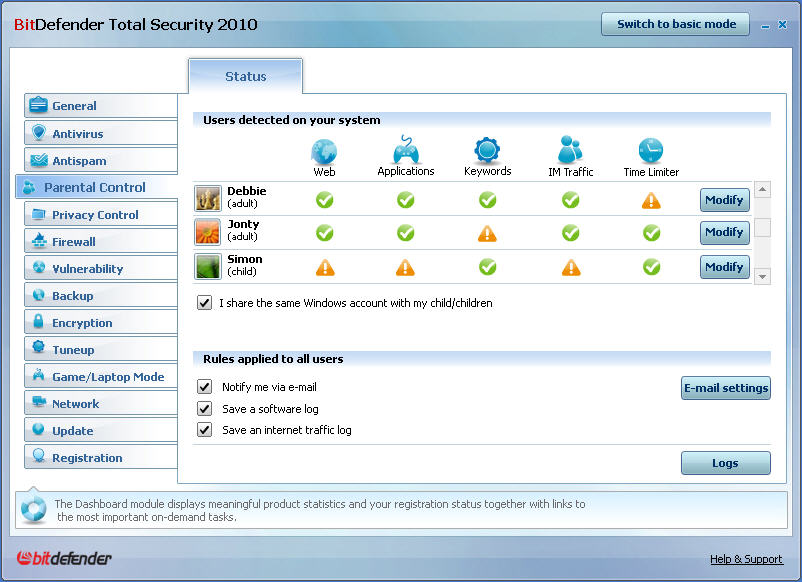
Task: Click the lifebuoy help icon in info bar
Action: tap(34, 509)
